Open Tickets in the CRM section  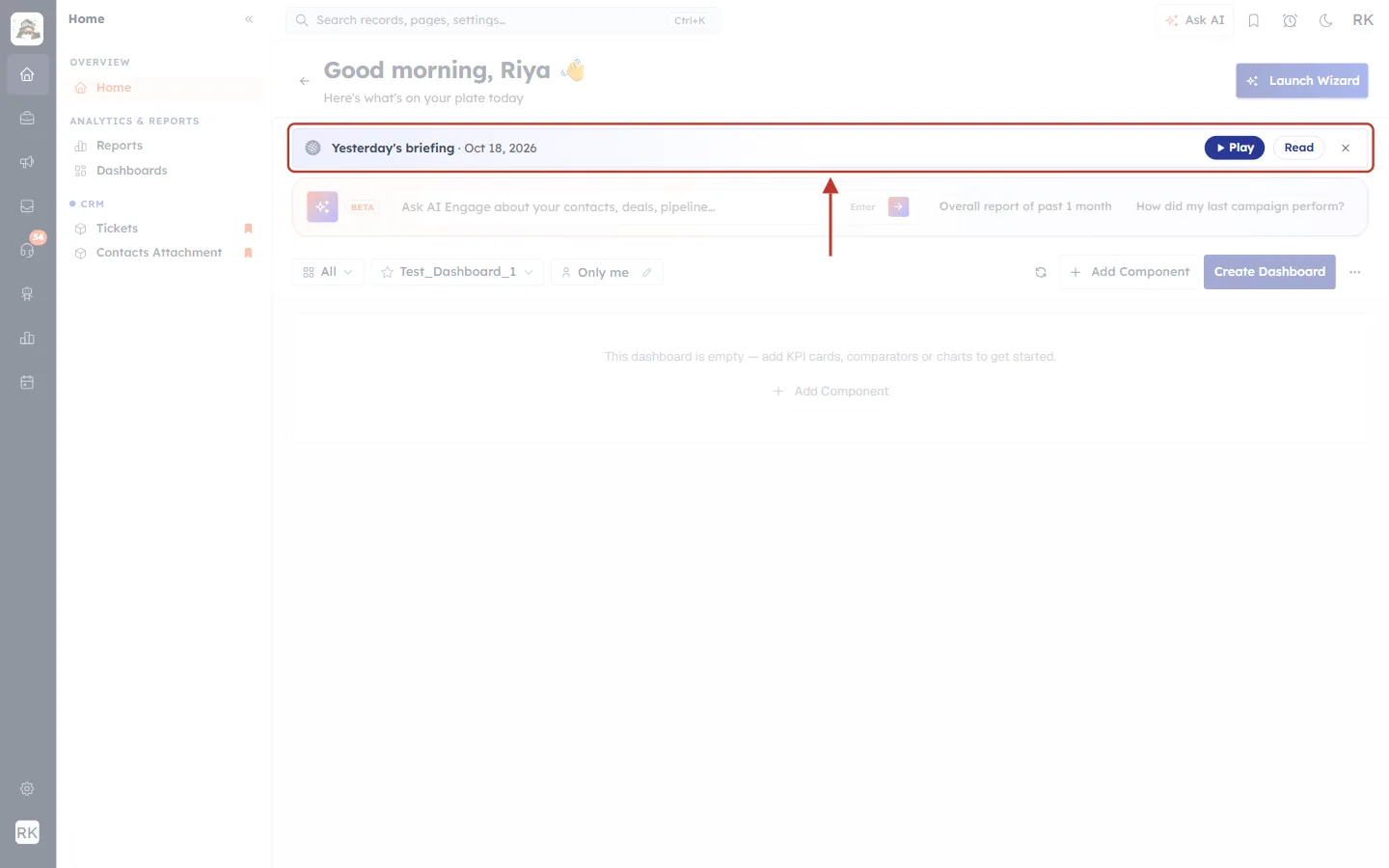coord(117,229)
